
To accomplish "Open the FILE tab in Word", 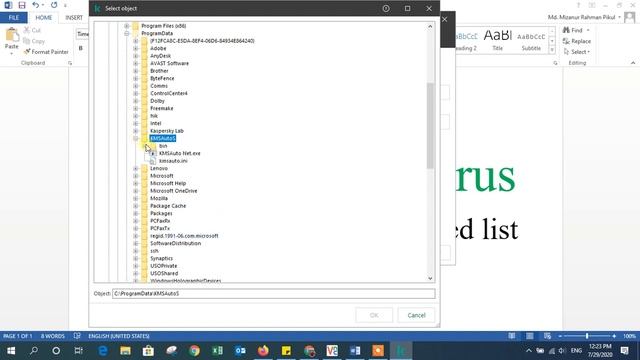I will [x=13, y=18].
